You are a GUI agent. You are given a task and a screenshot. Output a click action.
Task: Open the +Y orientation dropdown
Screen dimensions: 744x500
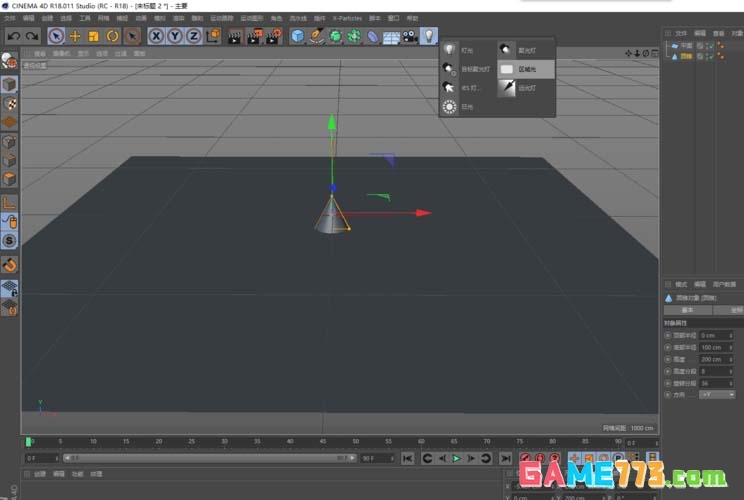717,395
